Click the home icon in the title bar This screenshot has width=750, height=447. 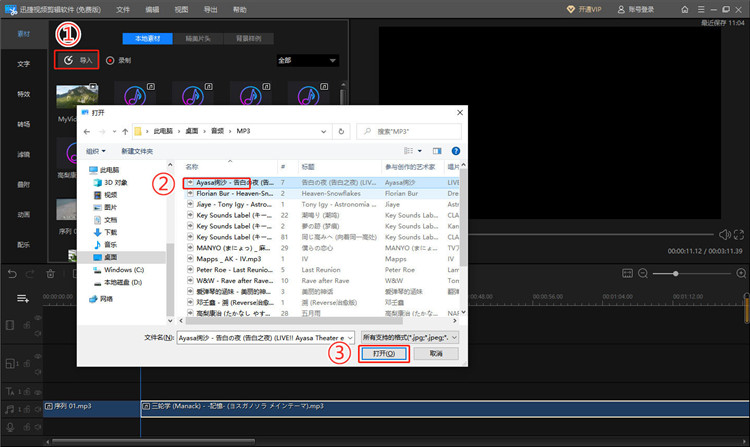click(685, 9)
